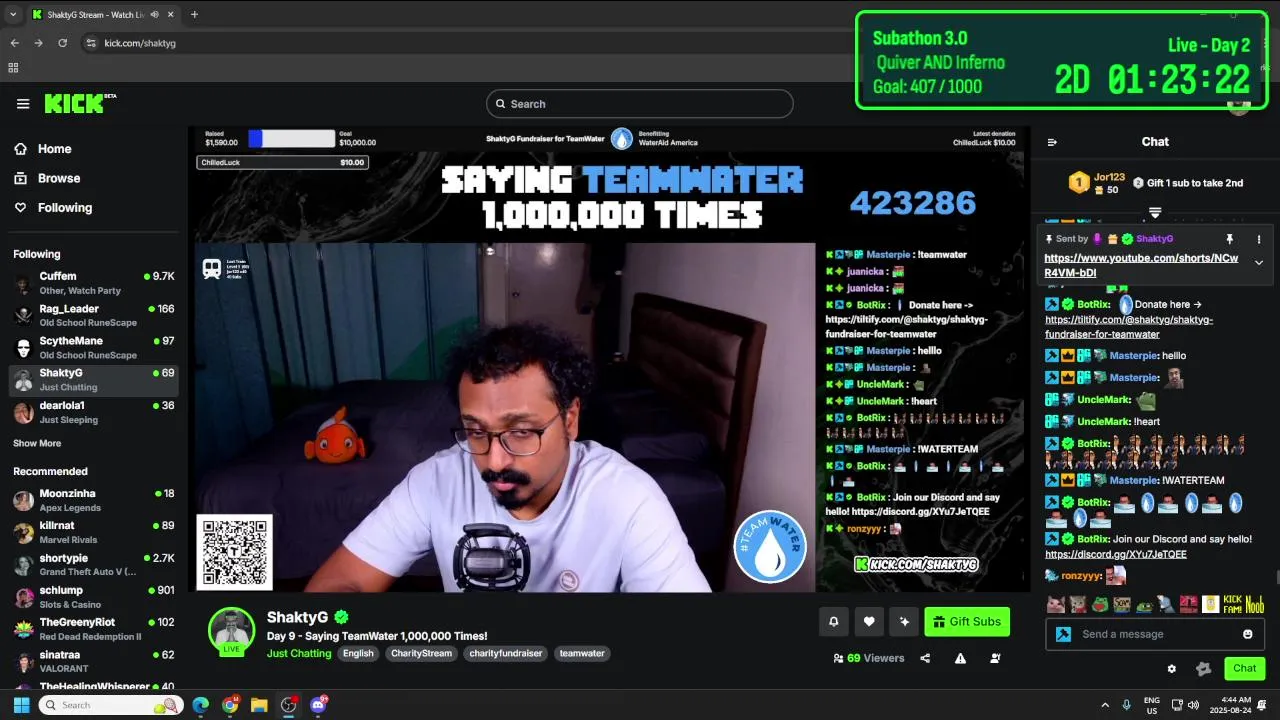Expand the pinned message with the chevron
Screen dimensions: 1280x720
coord(1259,263)
